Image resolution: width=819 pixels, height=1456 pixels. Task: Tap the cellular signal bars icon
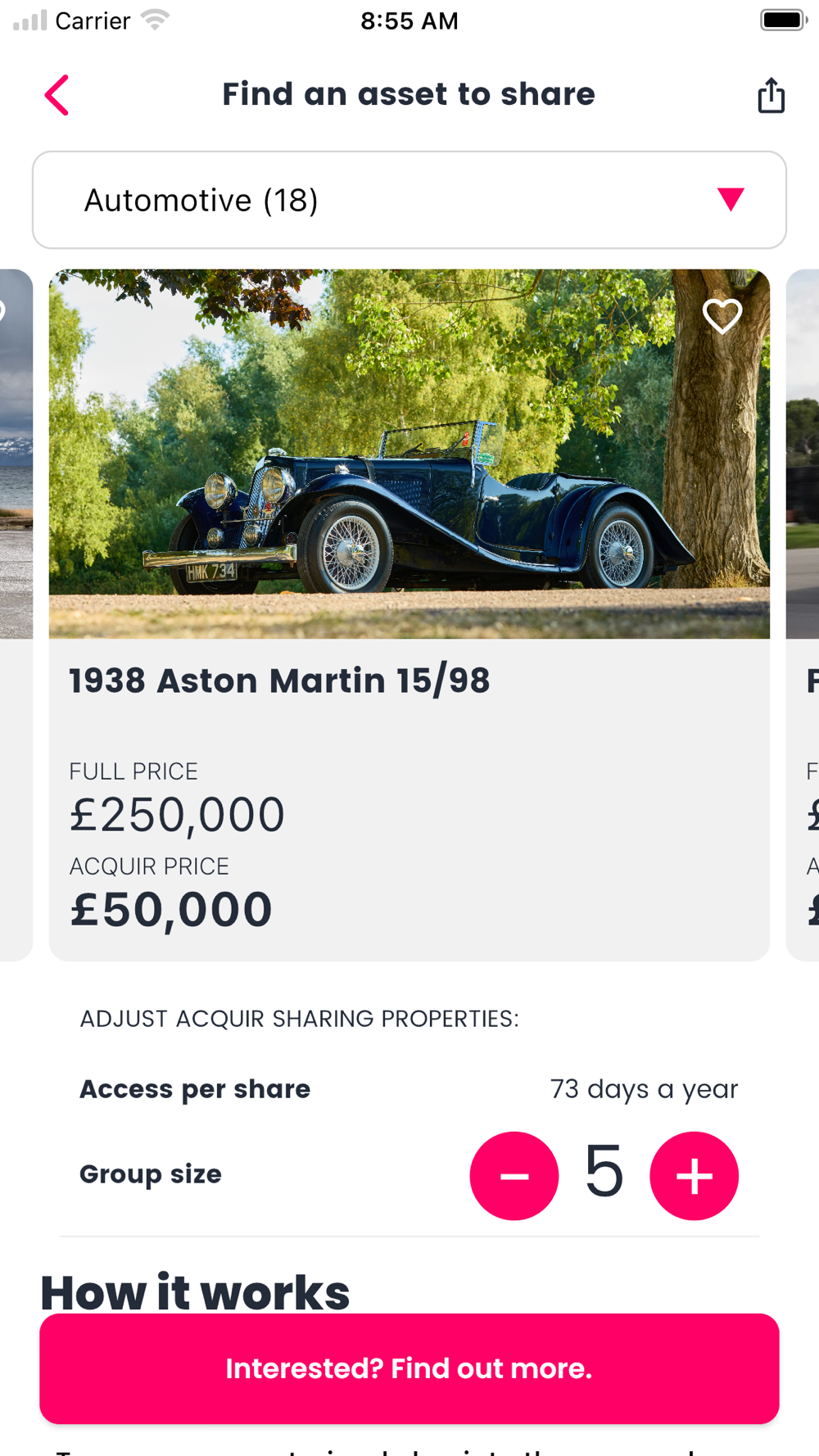click(30, 20)
